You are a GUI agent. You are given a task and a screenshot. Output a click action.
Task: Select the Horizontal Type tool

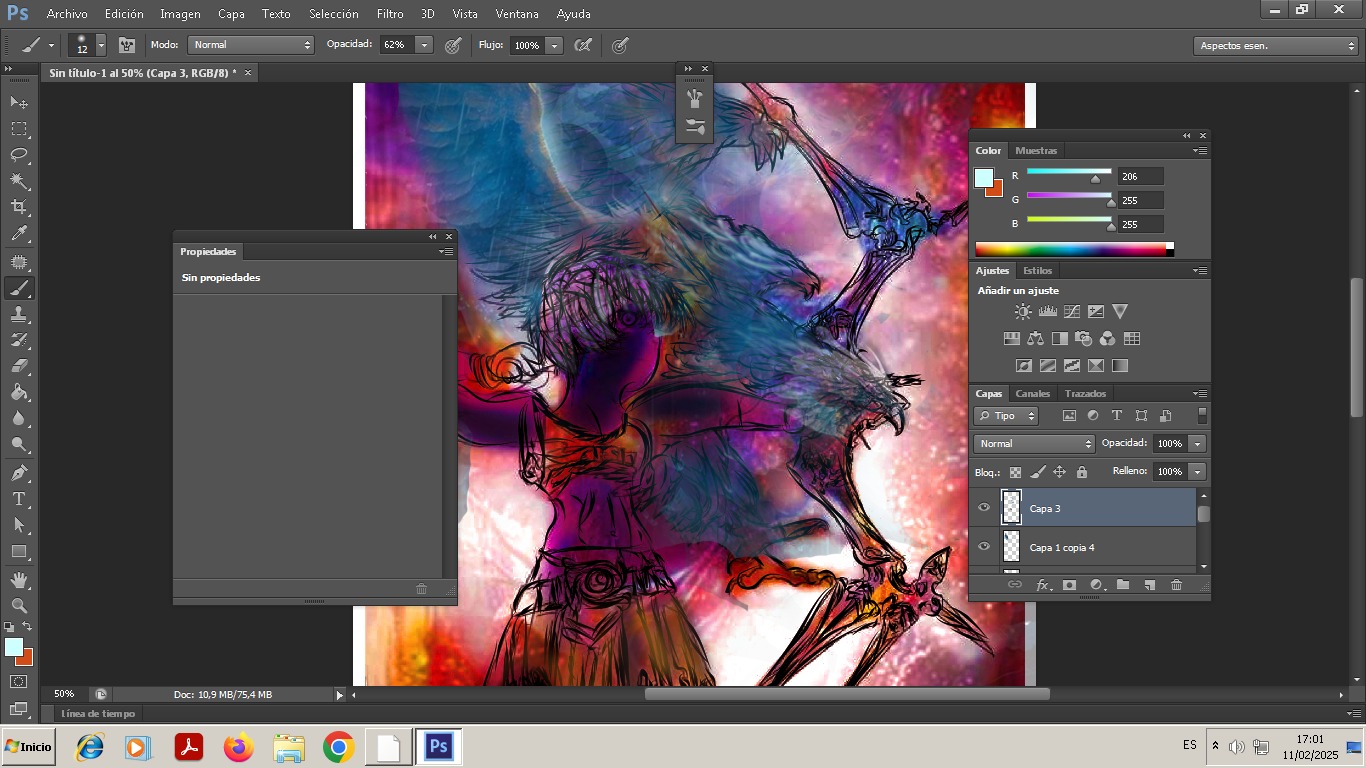pyautogui.click(x=19, y=498)
